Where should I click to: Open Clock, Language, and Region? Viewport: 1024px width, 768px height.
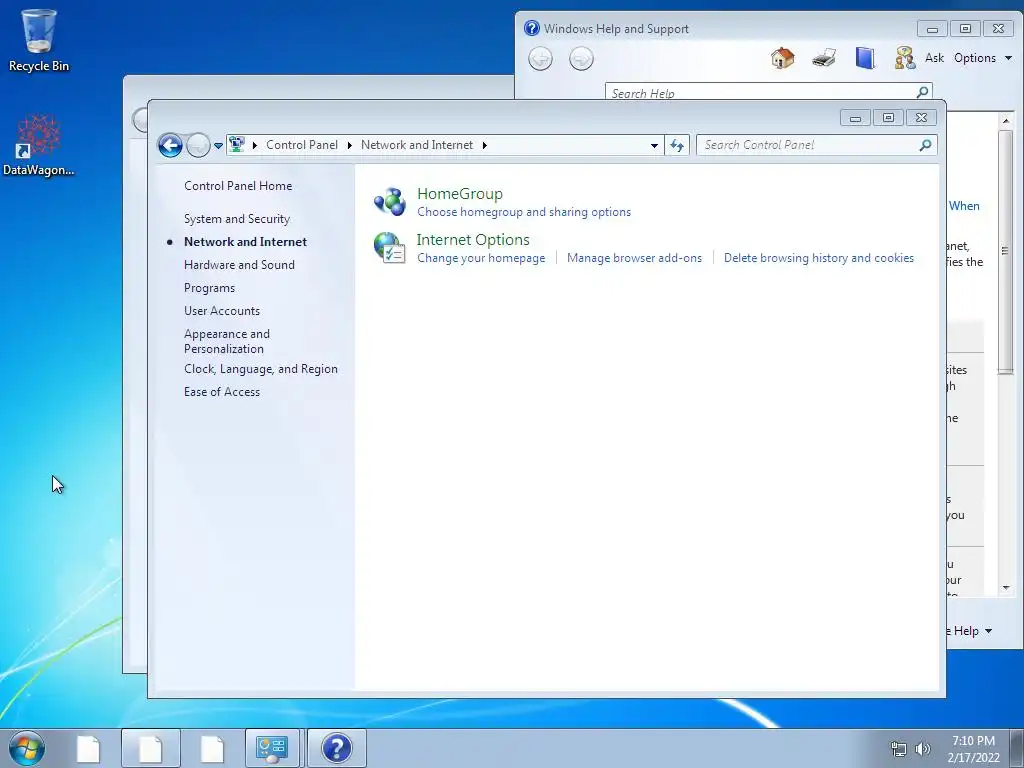click(x=261, y=369)
